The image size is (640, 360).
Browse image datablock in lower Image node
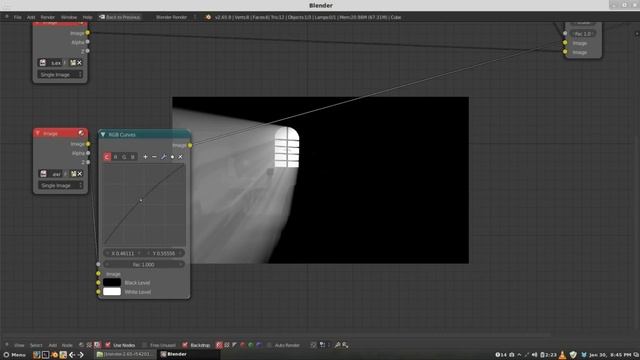click(43, 174)
